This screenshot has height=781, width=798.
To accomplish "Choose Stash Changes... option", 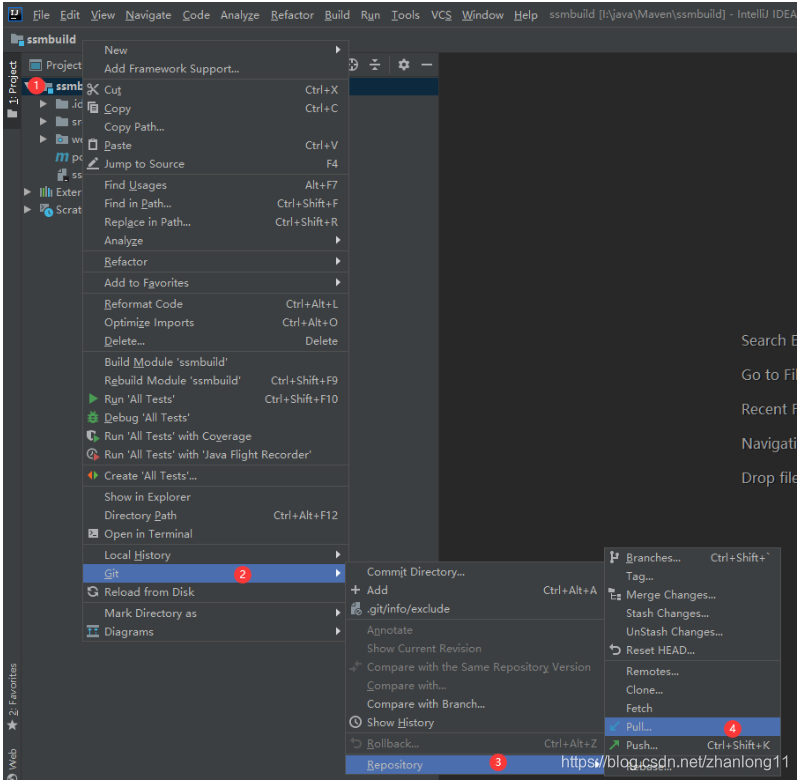I will click(692, 613).
